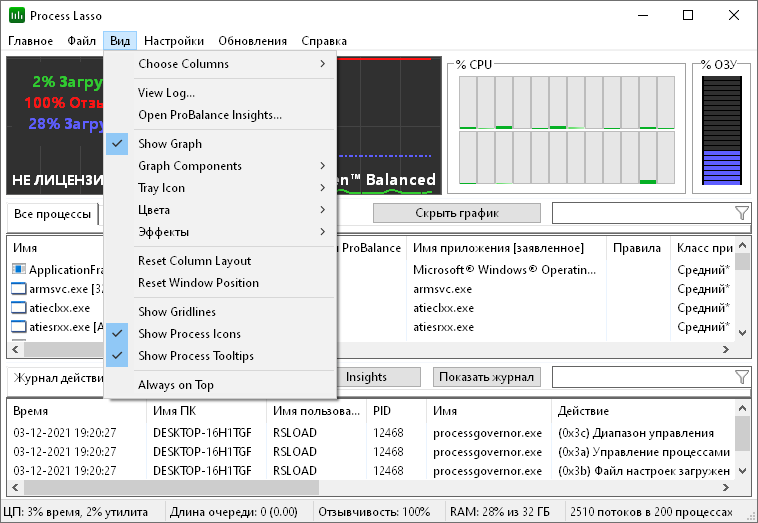This screenshot has width=758, height=523.
Task: Sort the log by the Имя ПК column
Action: tap(206, 411)
